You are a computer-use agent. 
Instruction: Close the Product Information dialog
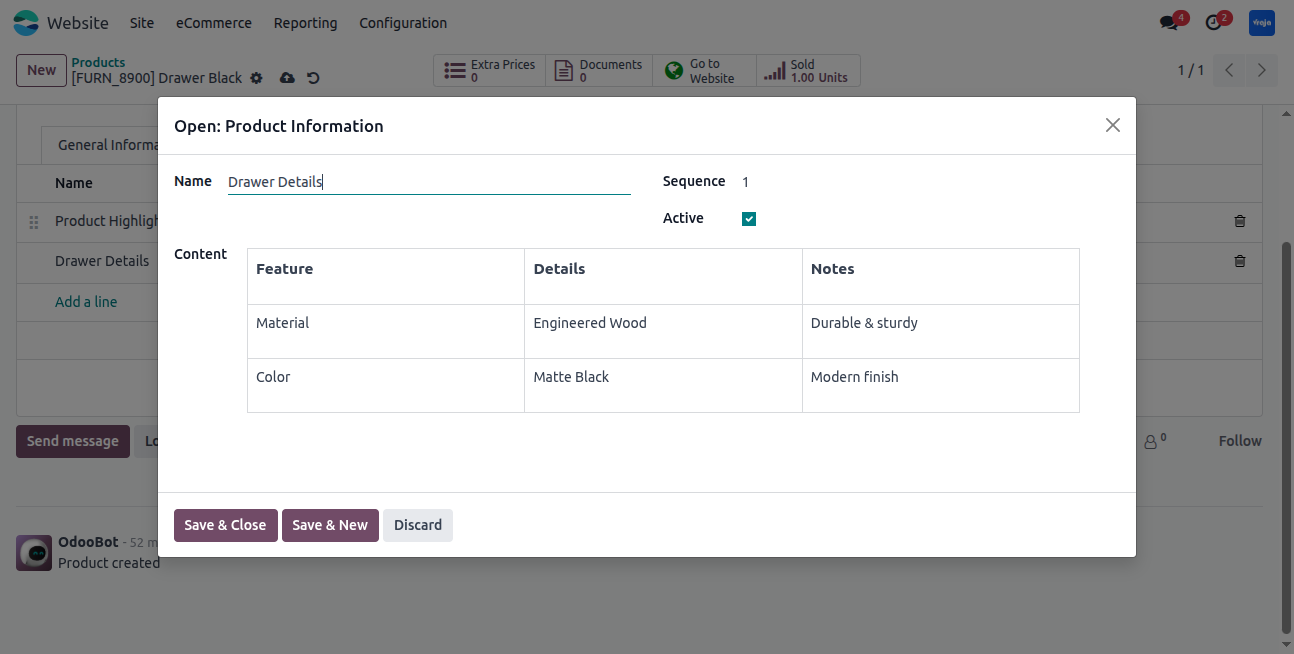pyautogui.click(x=1112, y=125)
